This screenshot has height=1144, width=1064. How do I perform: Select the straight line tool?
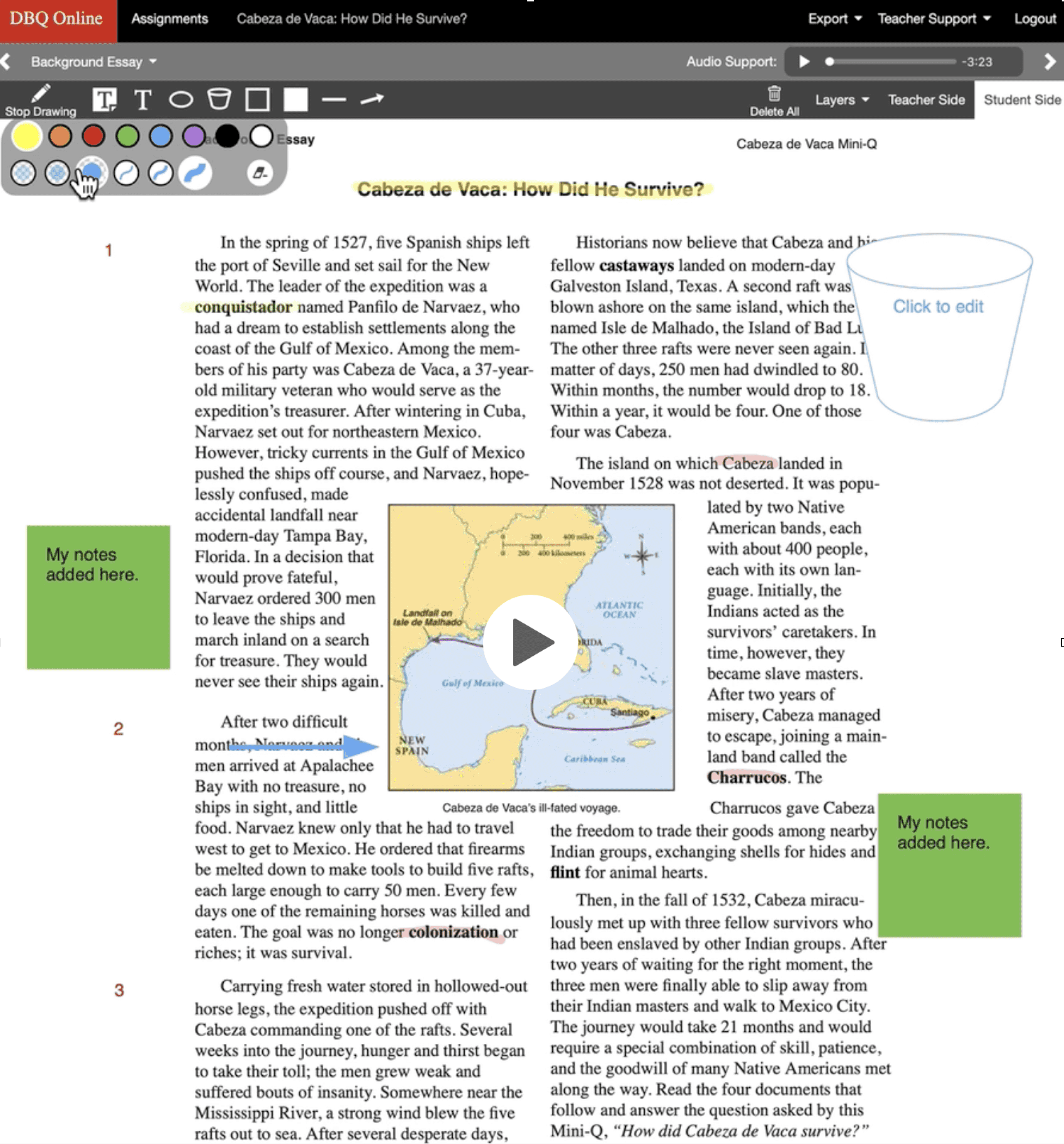click(x=334, y=100)
